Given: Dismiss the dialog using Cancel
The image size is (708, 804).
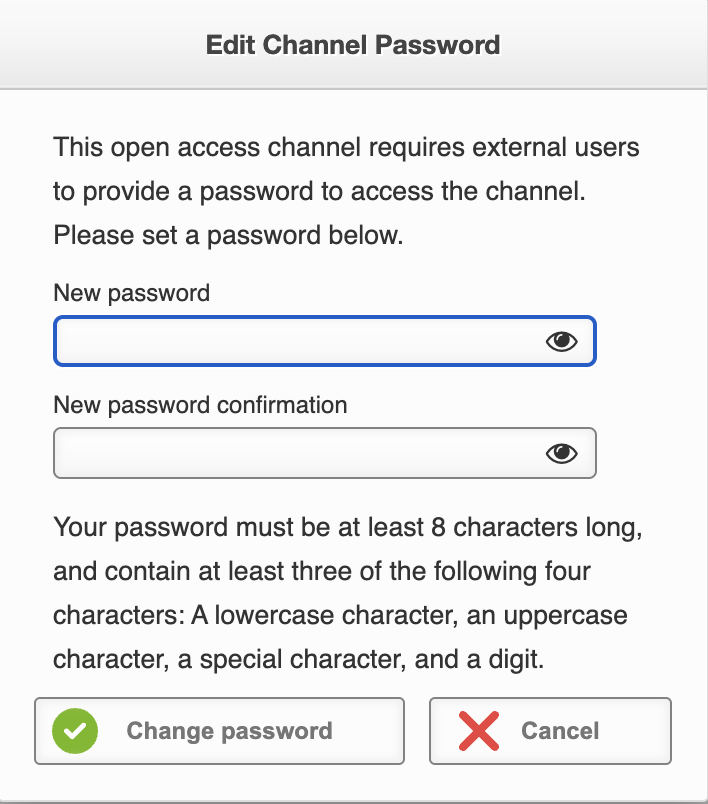Looking at the screenshot, I should click(550, 731).
